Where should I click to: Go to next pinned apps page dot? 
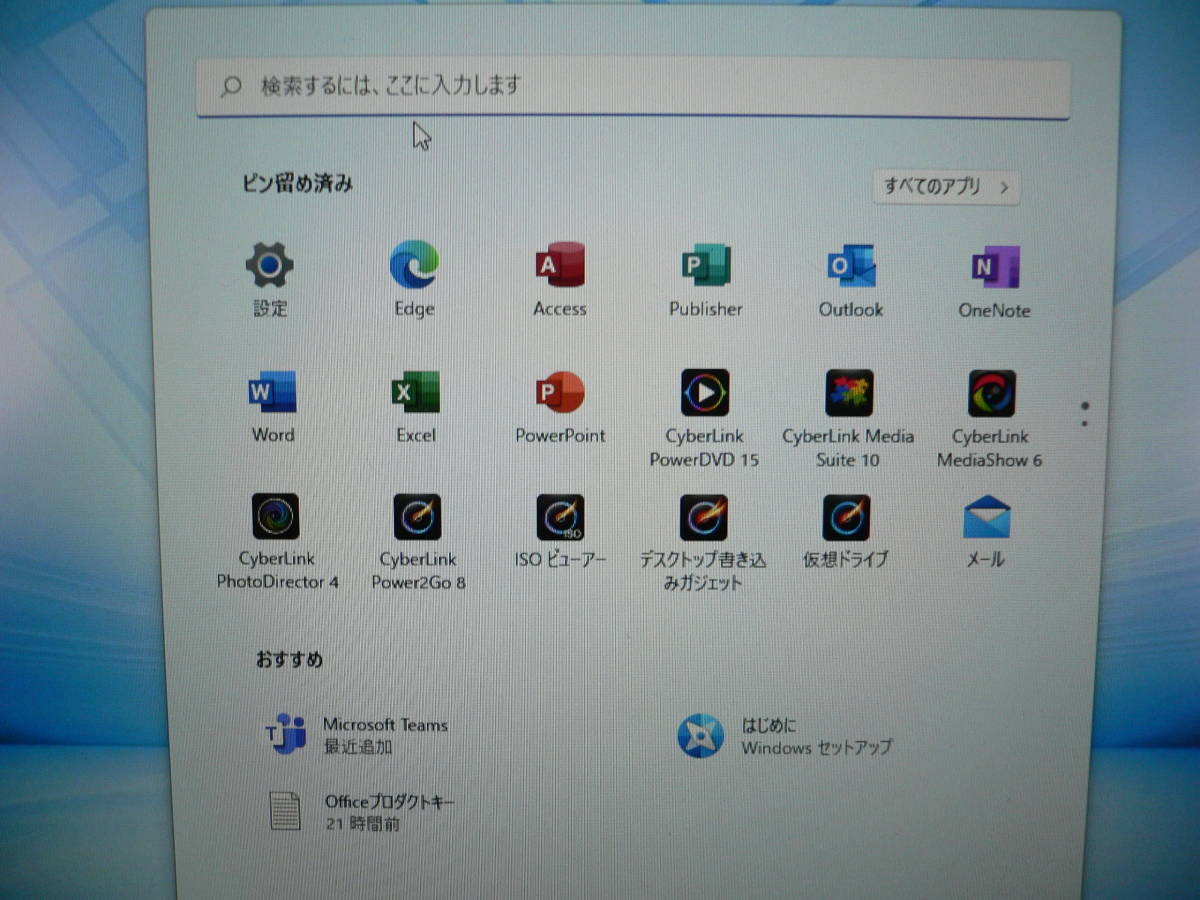pyautogui.click(x=1085, y=424)
